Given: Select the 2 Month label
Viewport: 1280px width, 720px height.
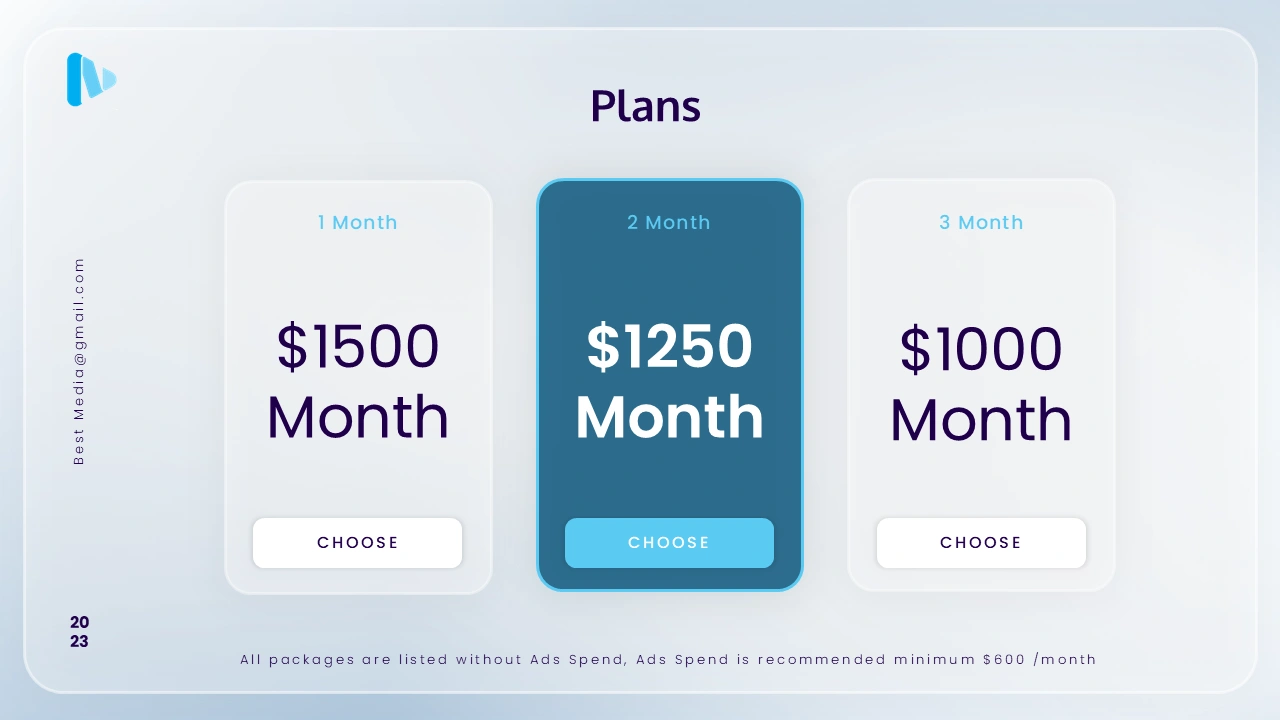Looking at the screenshot, I should point(669,222).
